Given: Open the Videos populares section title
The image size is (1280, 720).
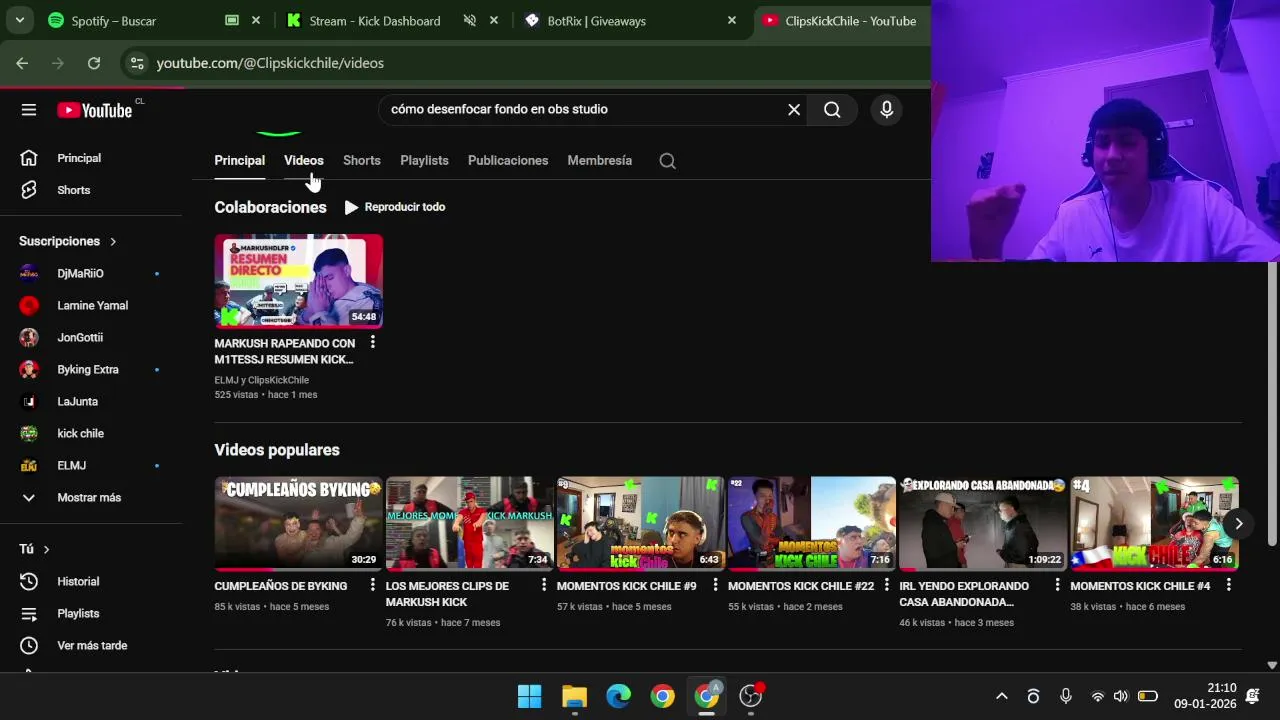Looking at the screenshot, I should (x=277, y=450).
